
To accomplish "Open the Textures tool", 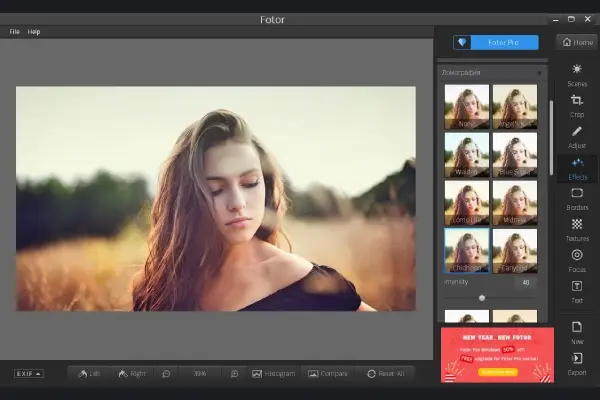I will [577, 230].
